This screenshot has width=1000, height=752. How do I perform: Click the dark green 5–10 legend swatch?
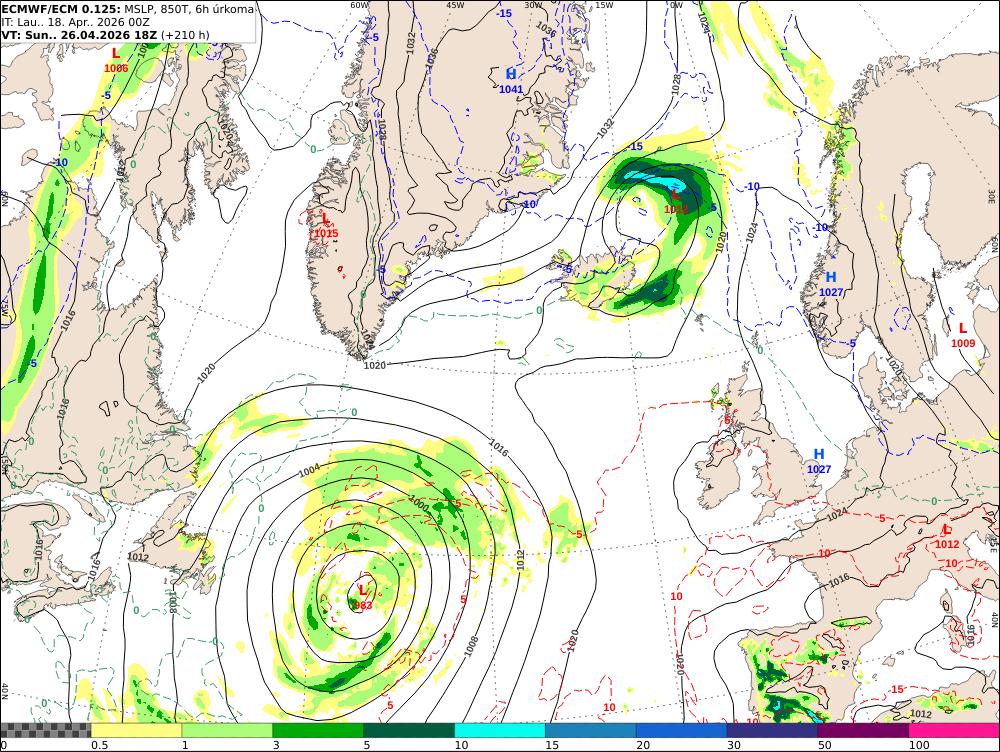click(x=409, y=730)
